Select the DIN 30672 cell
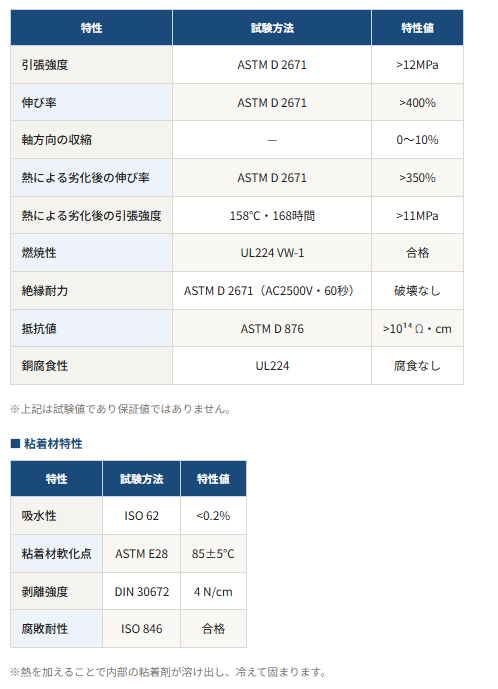This screenshot has width=498, height=689. coord(142,591)
